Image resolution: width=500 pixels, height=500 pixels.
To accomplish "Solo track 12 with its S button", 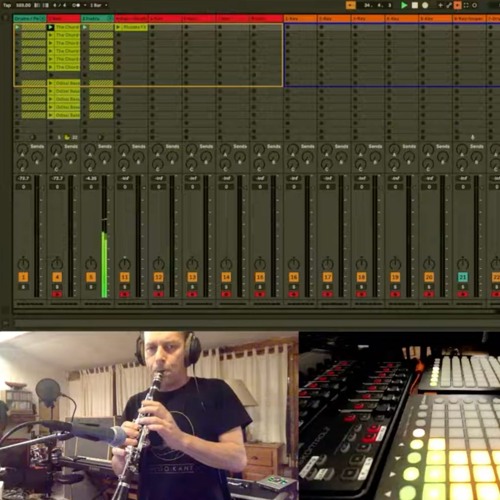I will coord(158,287).
